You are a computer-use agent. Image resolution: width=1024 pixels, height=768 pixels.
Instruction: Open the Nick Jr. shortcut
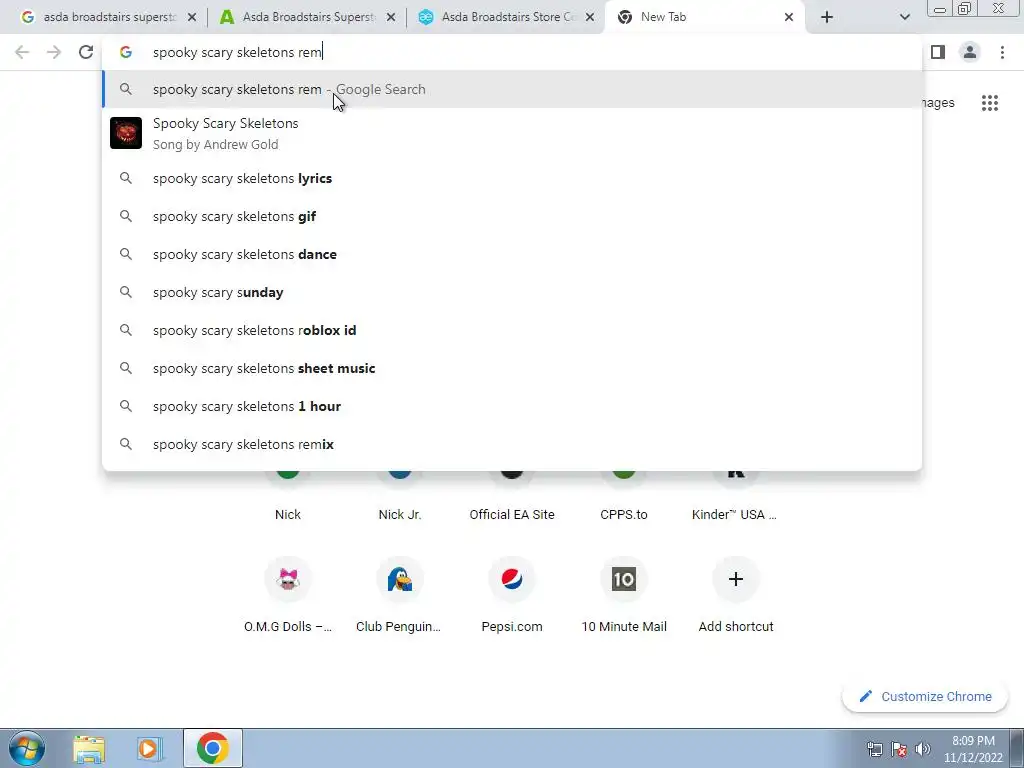(x=400, y=514)
